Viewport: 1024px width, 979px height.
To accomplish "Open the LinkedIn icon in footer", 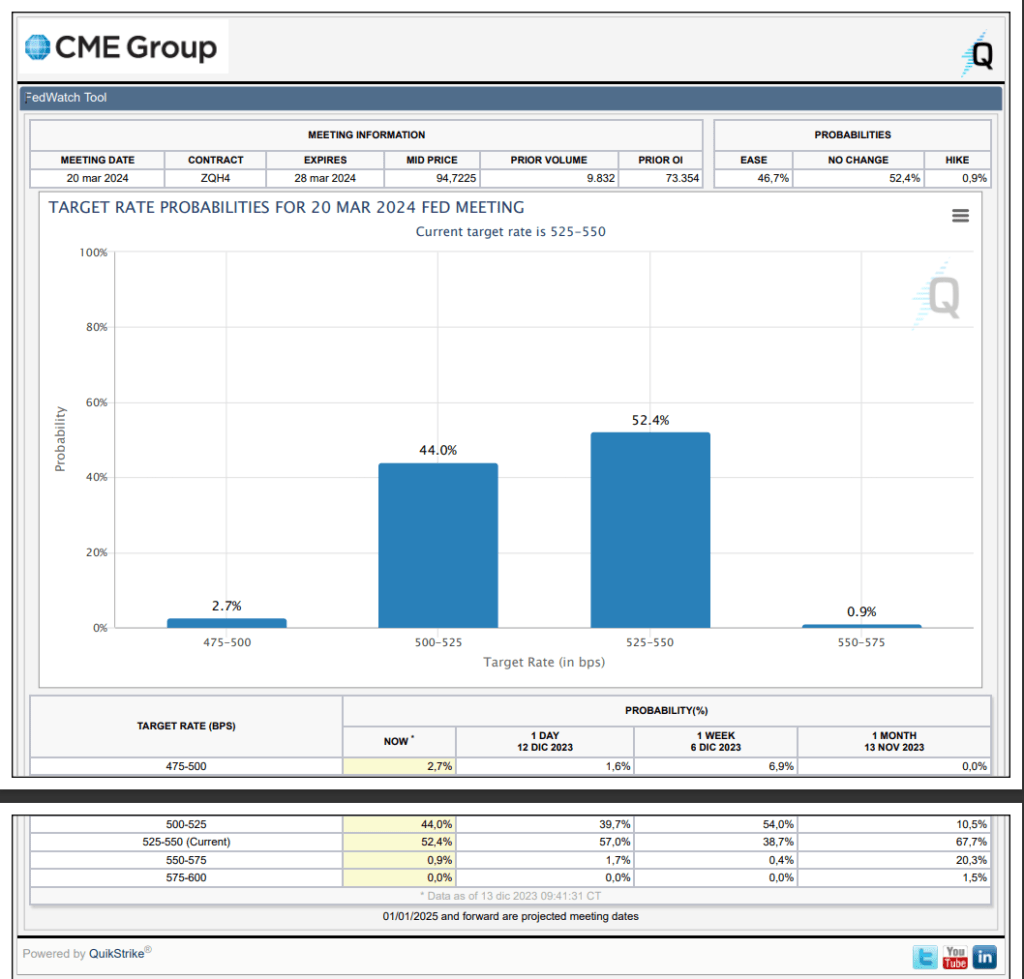I will (x=984, y=957).
